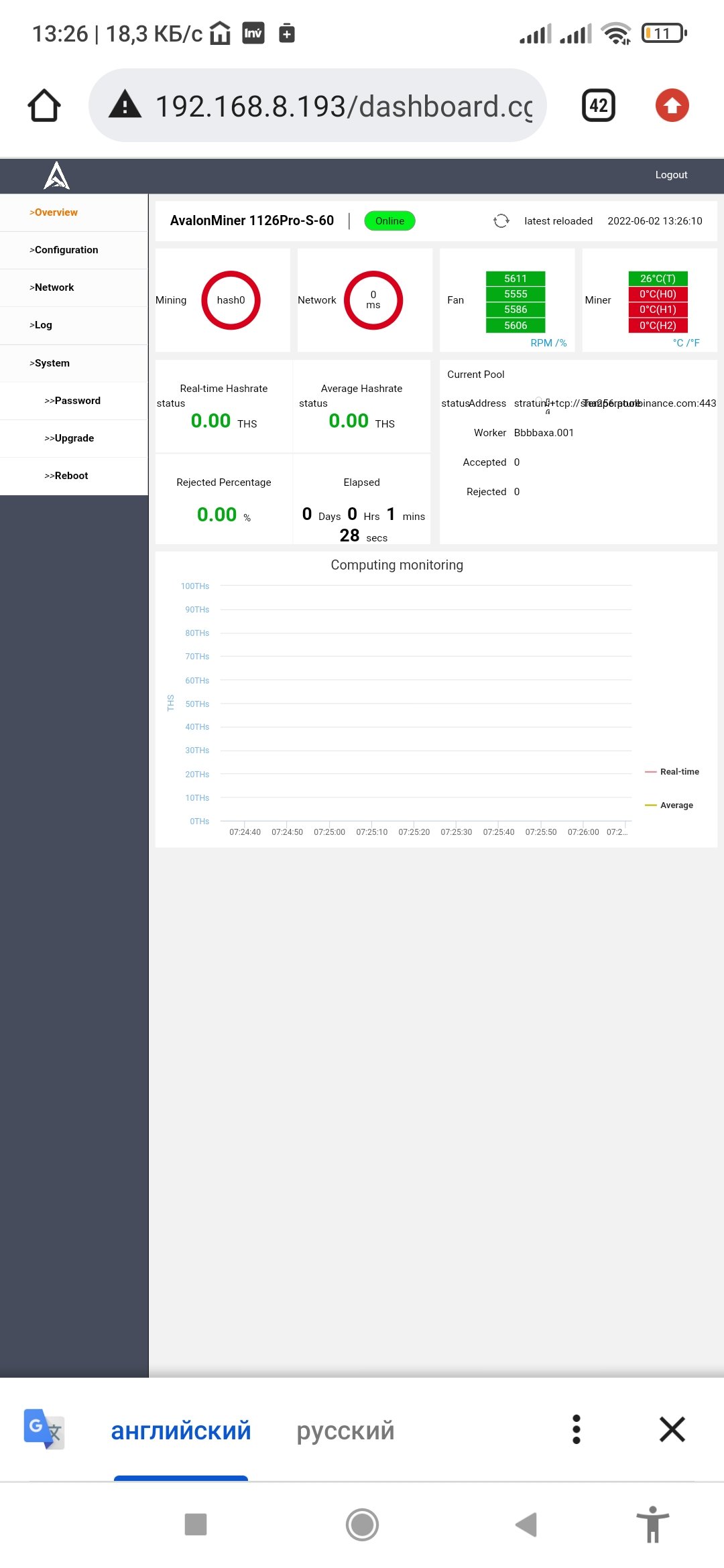Open the Configuration menu item

(x=74, y=250)
